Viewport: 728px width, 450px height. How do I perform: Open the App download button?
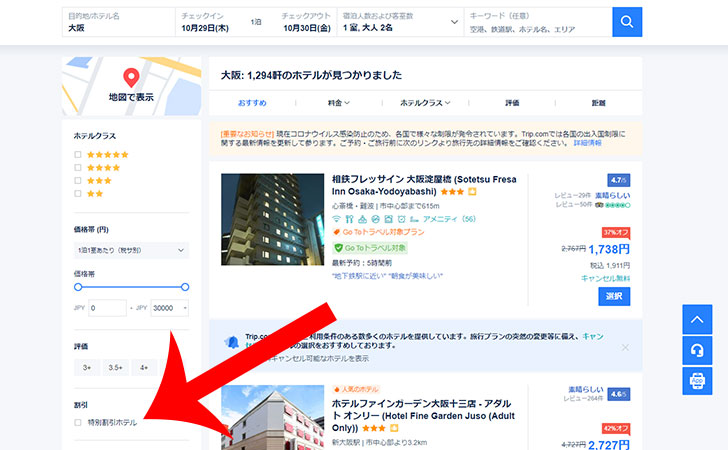click(x=697, y=381)
